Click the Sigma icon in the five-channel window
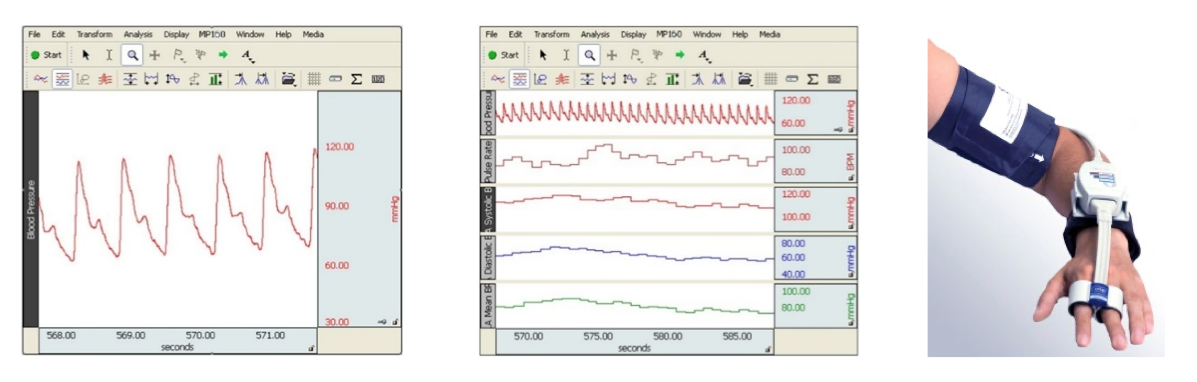Image resolution: width=1197 pixels, height=382 pixels. [813, 79]
